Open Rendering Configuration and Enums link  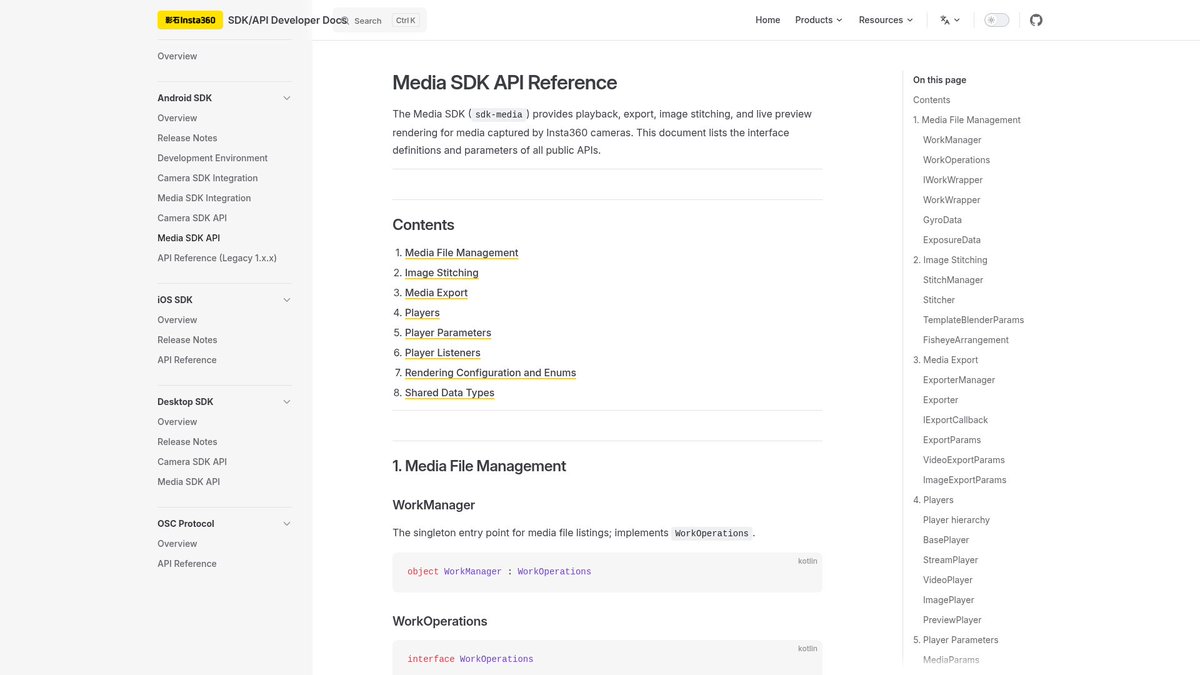pos(490,373)
